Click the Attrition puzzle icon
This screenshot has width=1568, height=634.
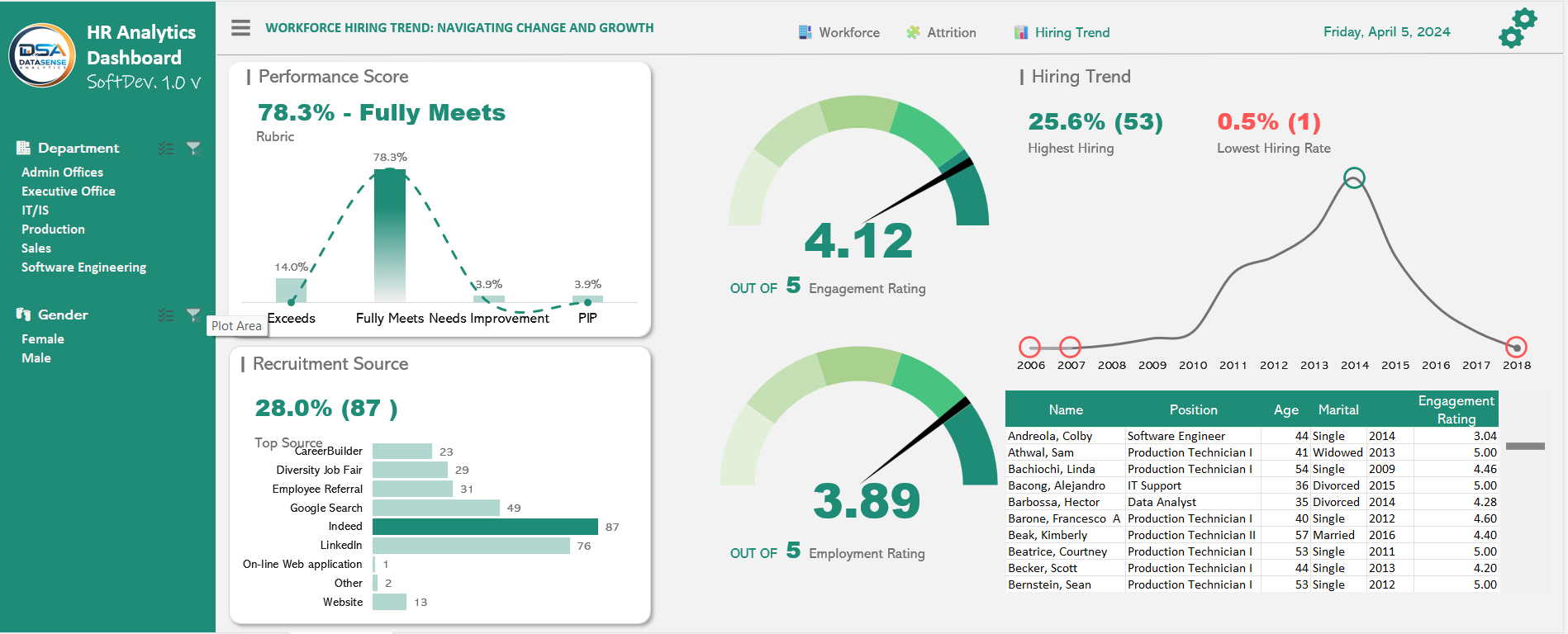coord(913,32)
